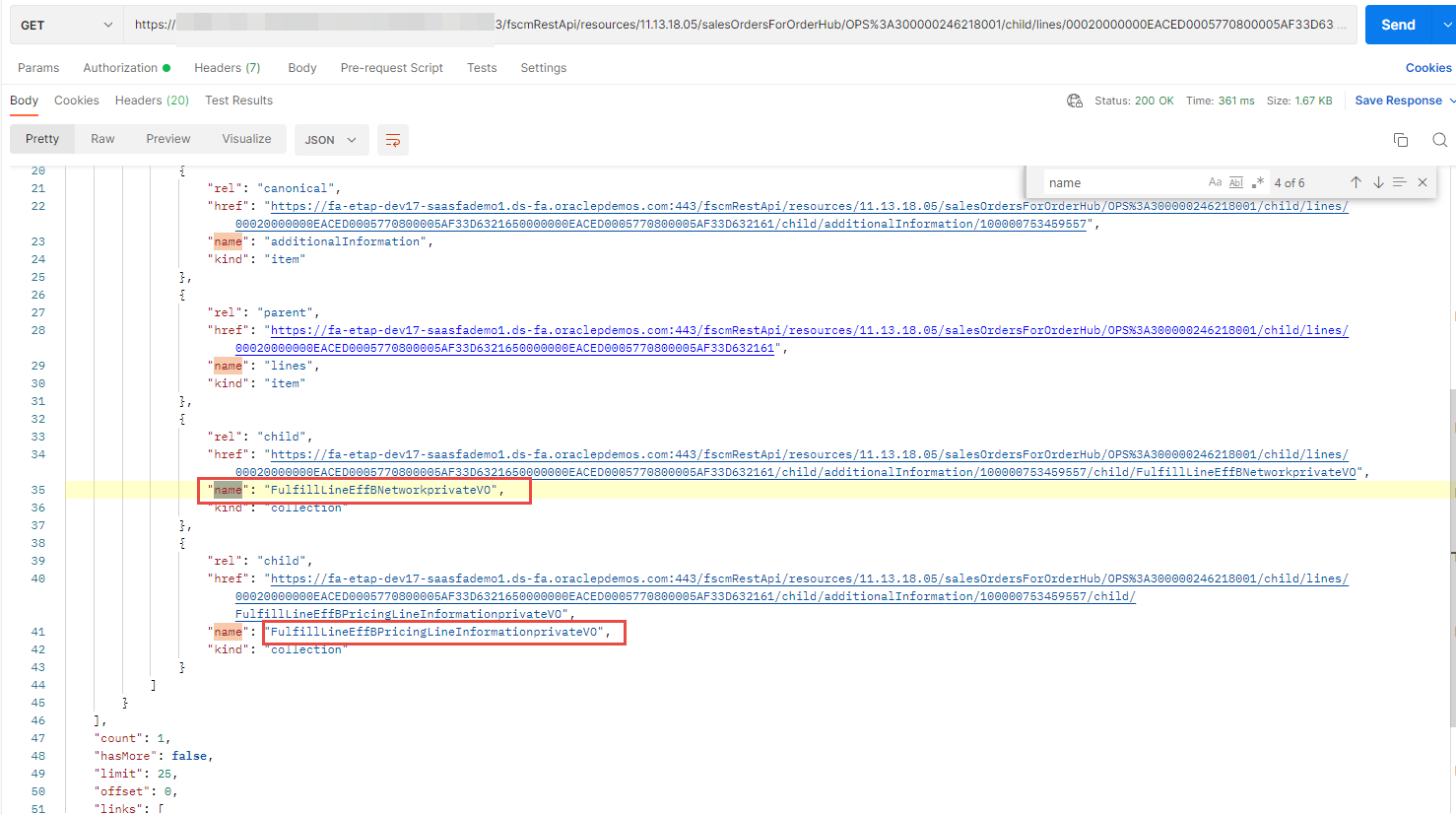Screen dimensions: 1456x815
Task: Click the "count": 1 entry
Action: (x=130, y=738)
